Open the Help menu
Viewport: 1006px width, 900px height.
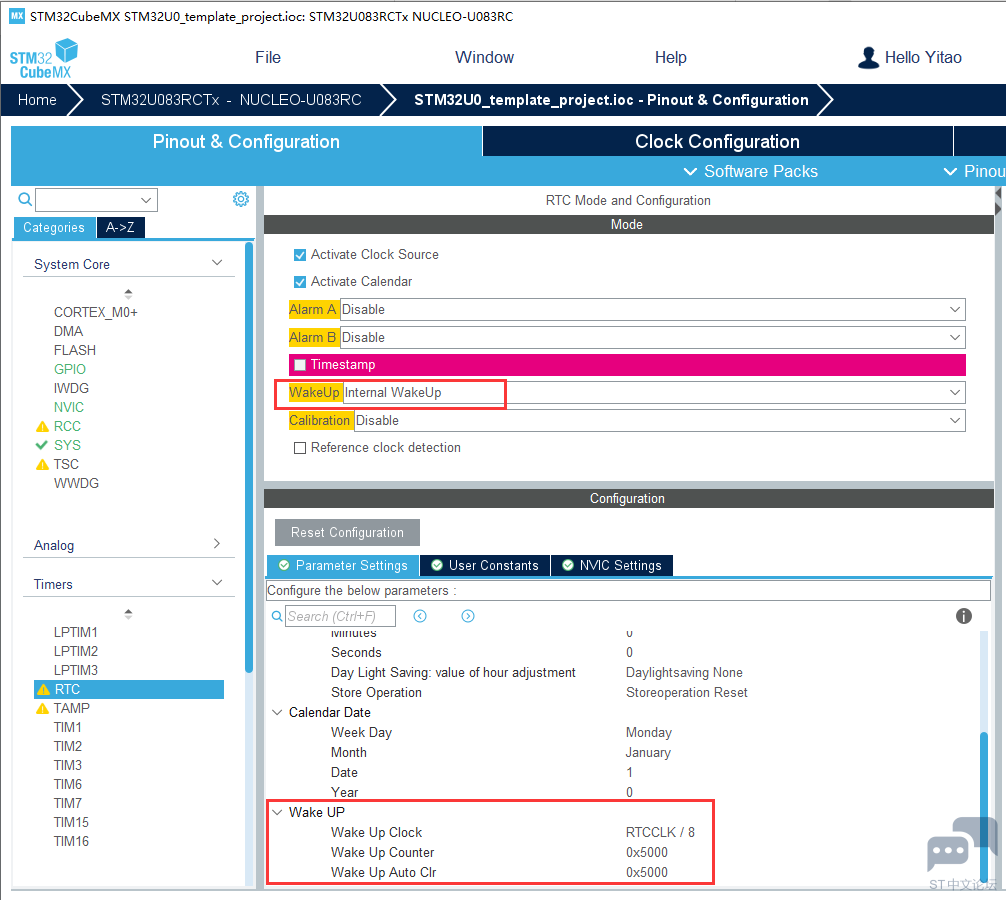coord(670,57)
